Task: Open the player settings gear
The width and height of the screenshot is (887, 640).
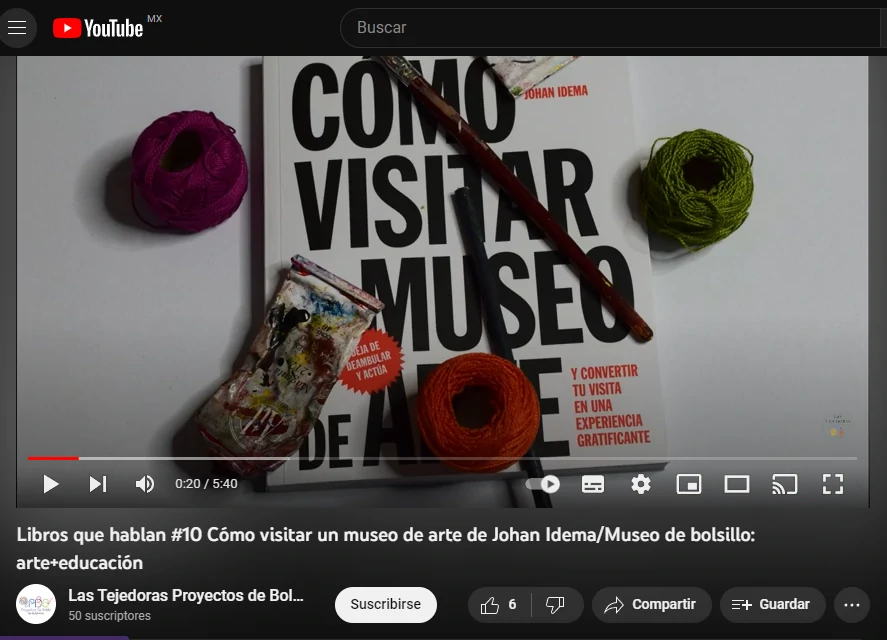Action: point(640,484)
